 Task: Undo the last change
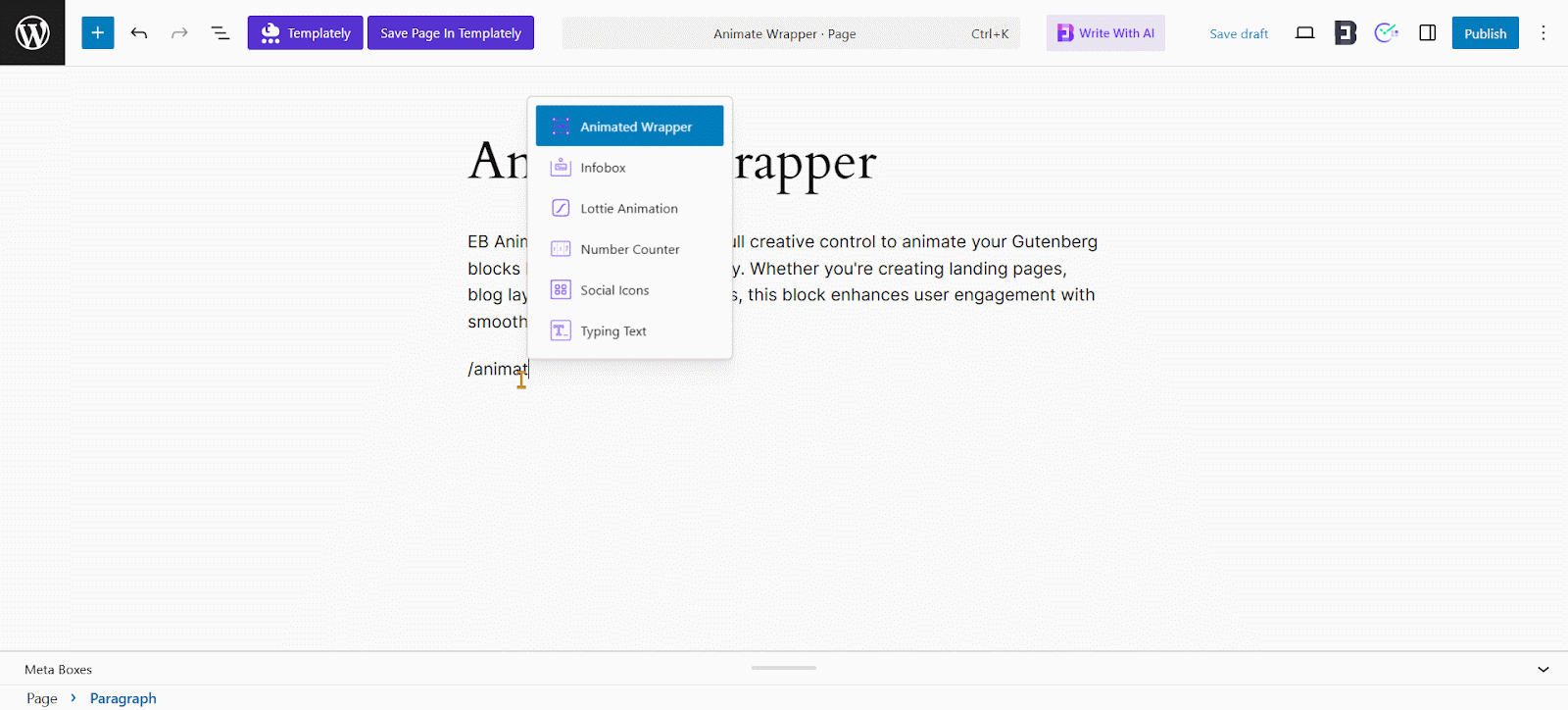click(139, 33)
